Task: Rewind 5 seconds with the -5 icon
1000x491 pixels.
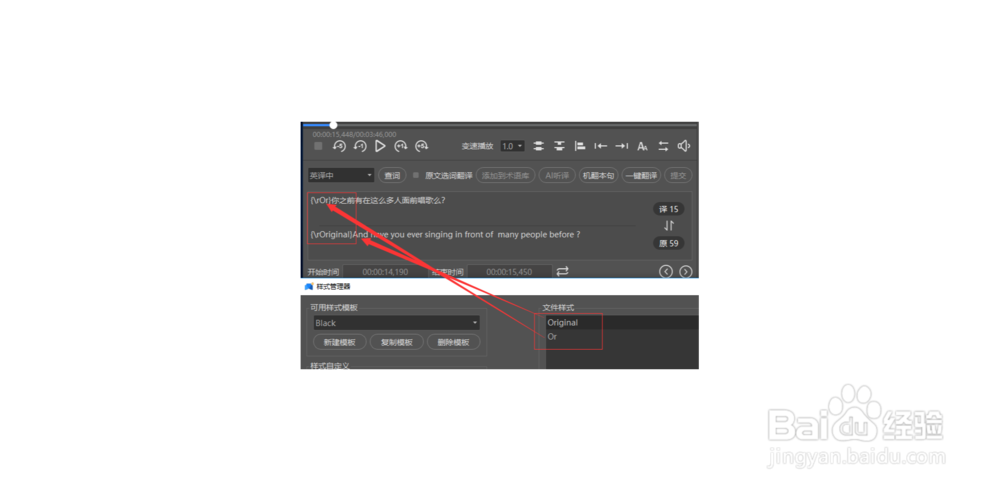Action: (x=339, y=146)
